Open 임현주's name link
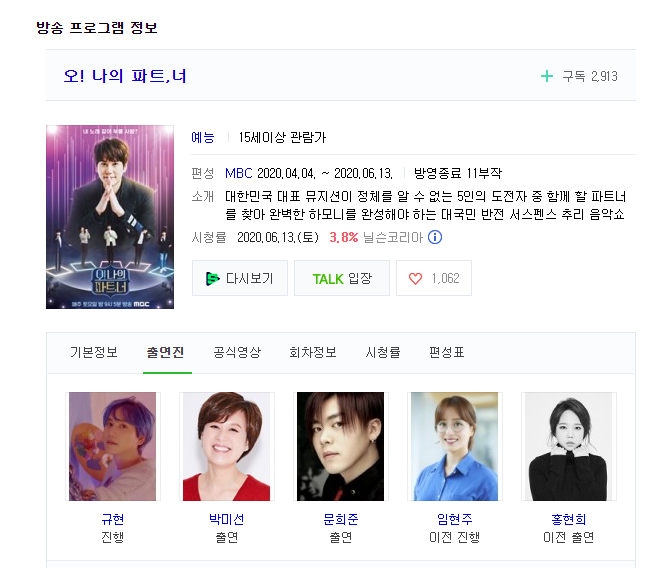 point(454,519)
